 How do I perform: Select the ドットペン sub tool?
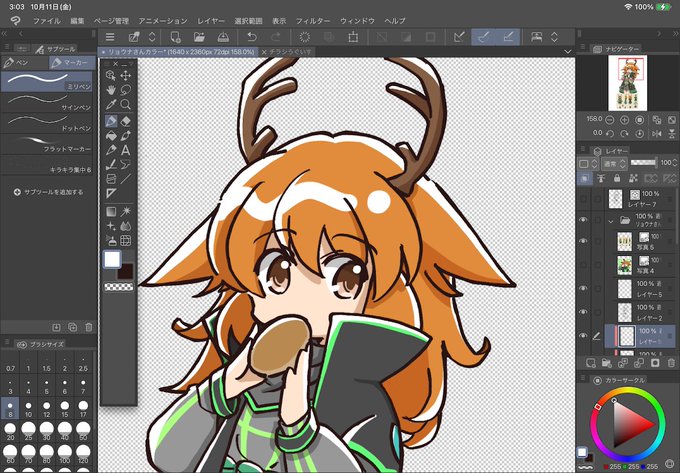tap(46, 123)
